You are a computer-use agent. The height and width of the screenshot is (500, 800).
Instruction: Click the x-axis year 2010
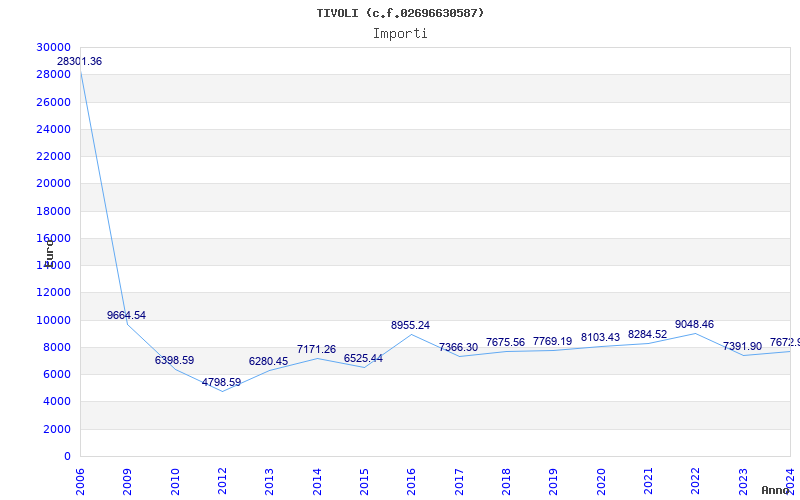(175, 481)
